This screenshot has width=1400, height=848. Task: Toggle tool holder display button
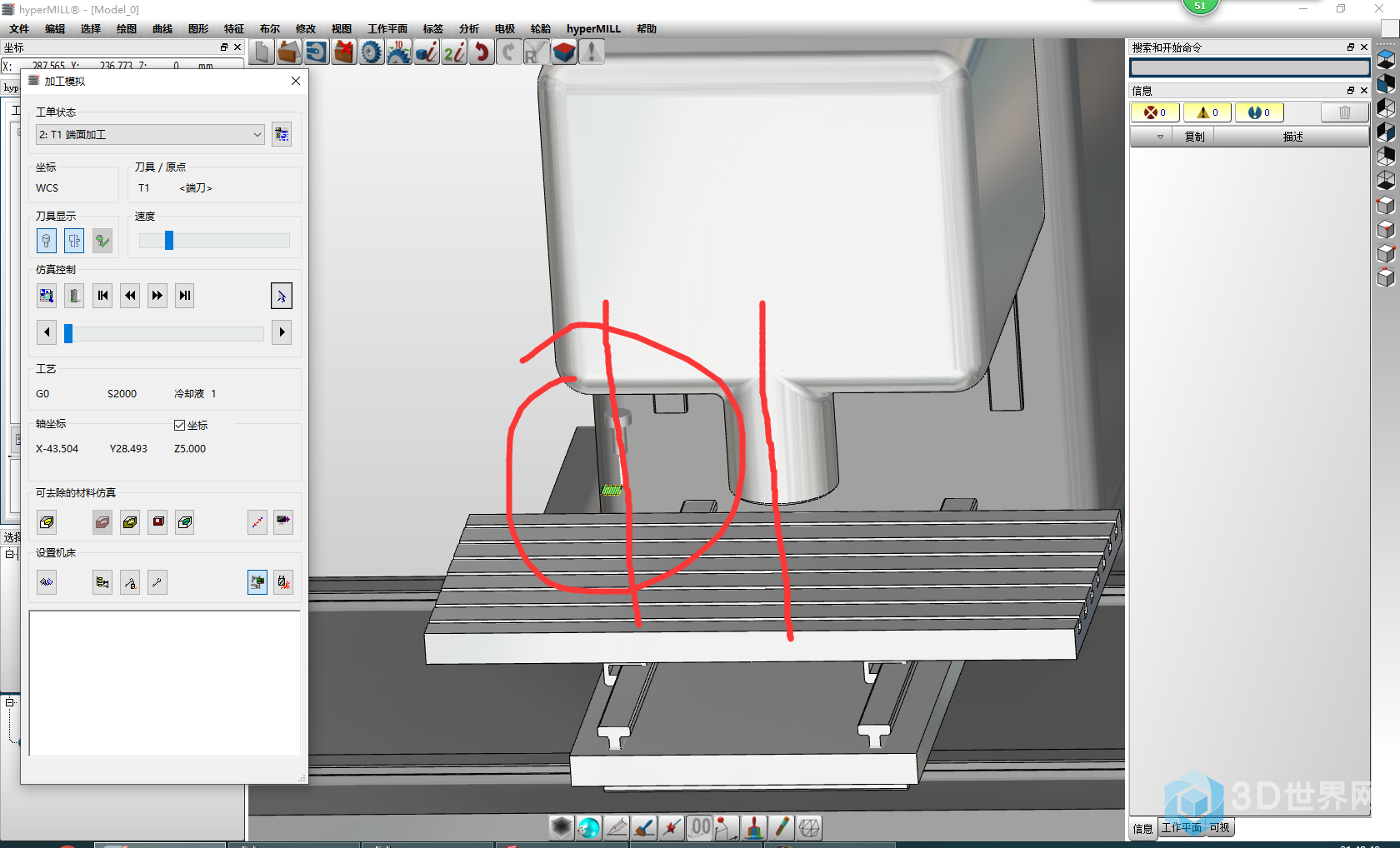point(74,241)
